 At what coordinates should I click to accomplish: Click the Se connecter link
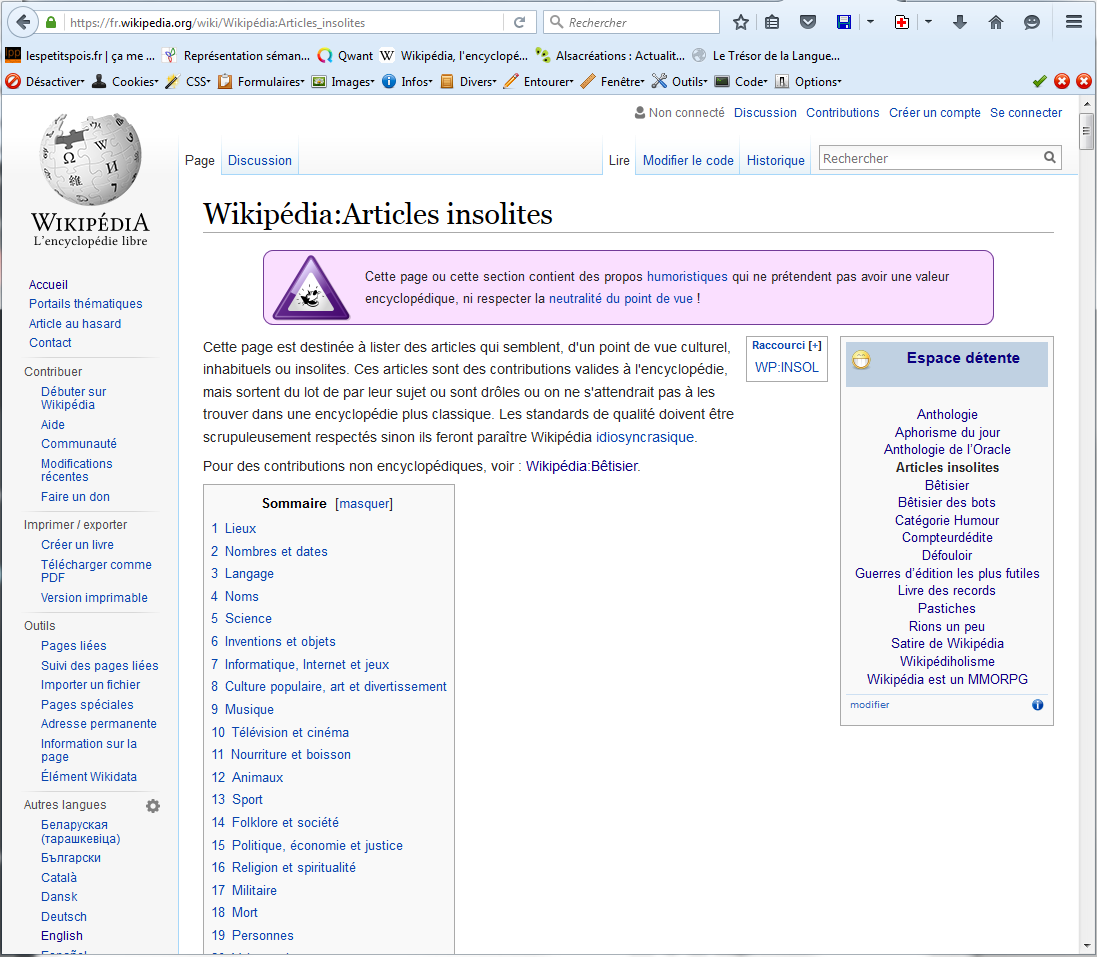(x=1025, y=113)
